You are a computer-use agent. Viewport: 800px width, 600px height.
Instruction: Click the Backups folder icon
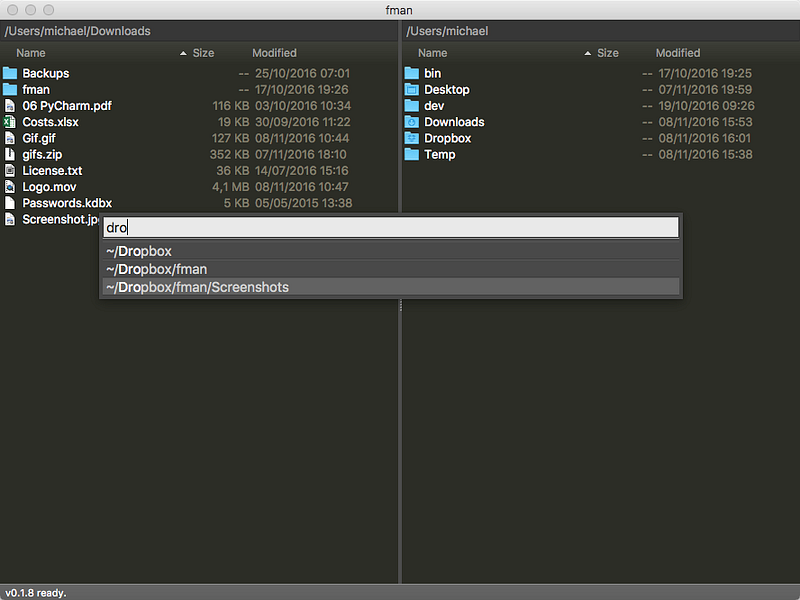(x=10, y=73)
